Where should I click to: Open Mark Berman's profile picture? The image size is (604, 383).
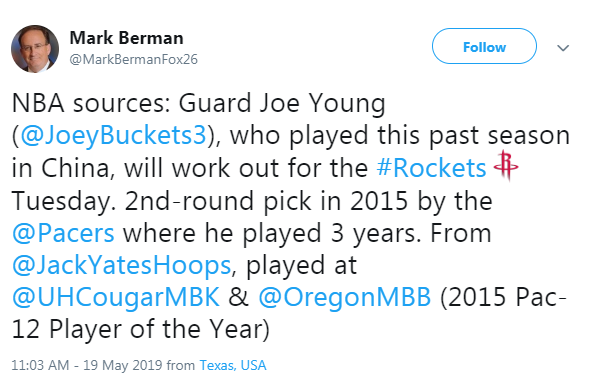[x=35, y=49]
